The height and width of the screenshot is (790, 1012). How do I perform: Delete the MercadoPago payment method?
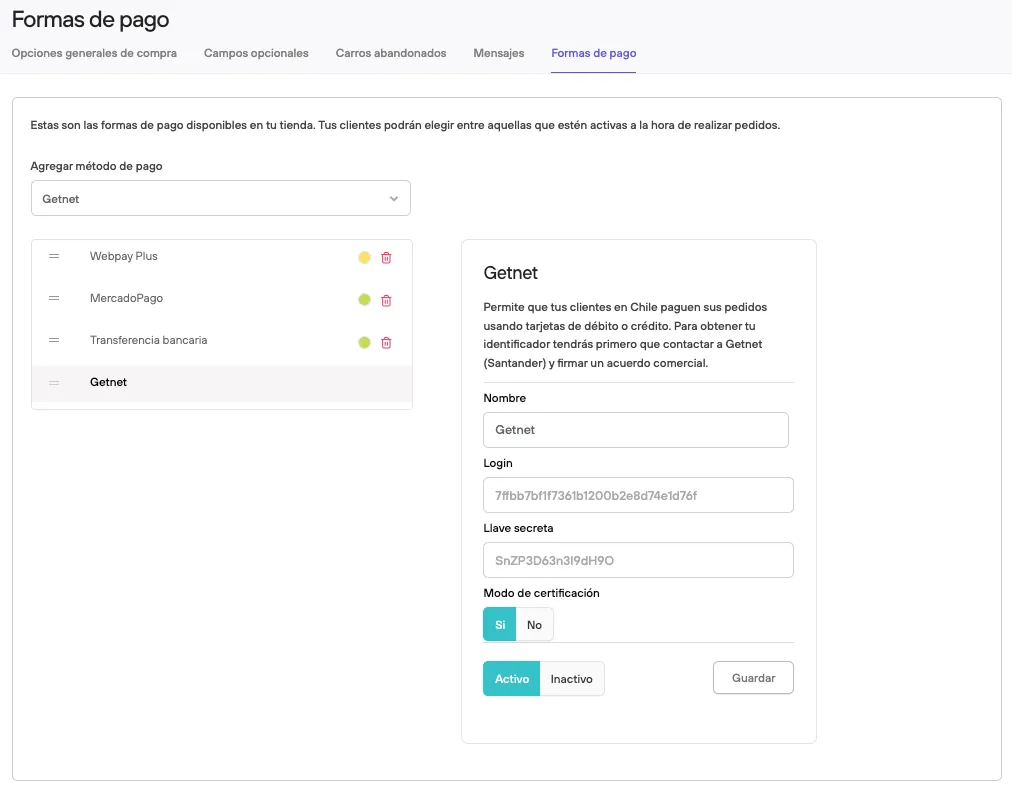pos(386,300)
